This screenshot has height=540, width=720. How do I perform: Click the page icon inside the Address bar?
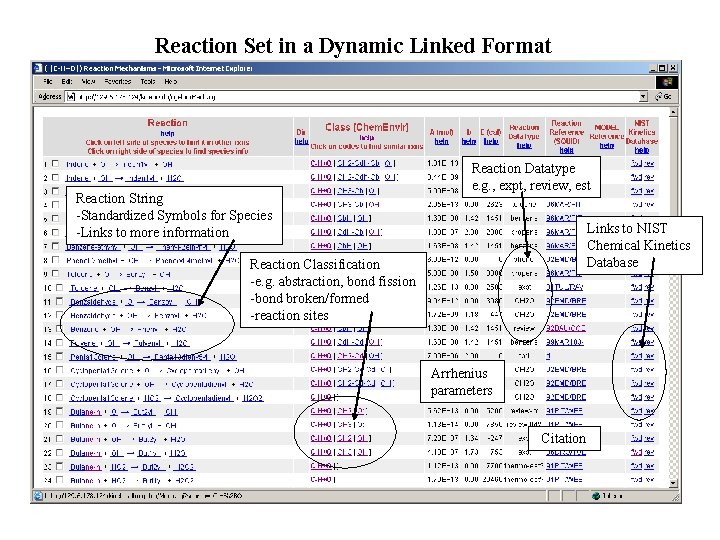point(70,97)
